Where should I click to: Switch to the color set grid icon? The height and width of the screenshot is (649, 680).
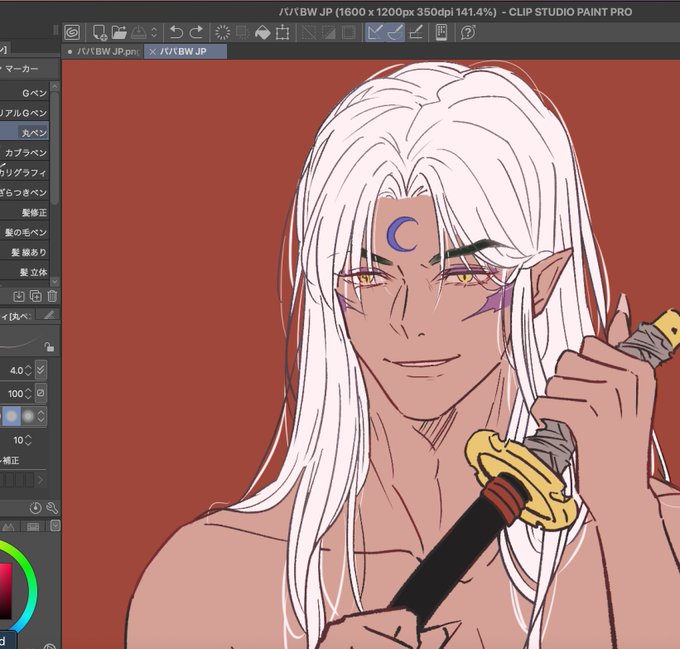click(x=33, y=527)
